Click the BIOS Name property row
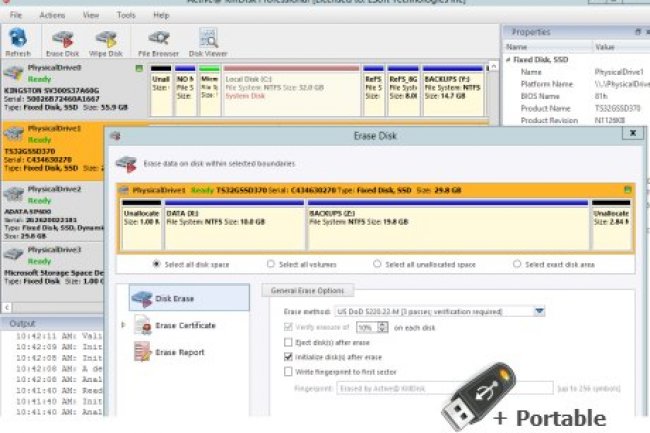The width and height of the screenshot is (650, 433). (x=576, y=96)
